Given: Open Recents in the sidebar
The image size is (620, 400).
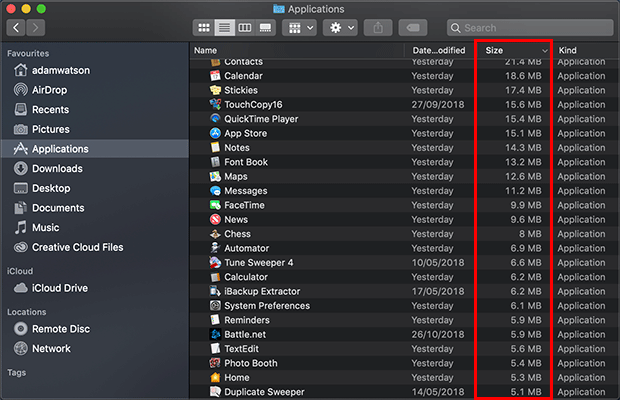Looking at the screenshot, I should [x=95, y=109].
